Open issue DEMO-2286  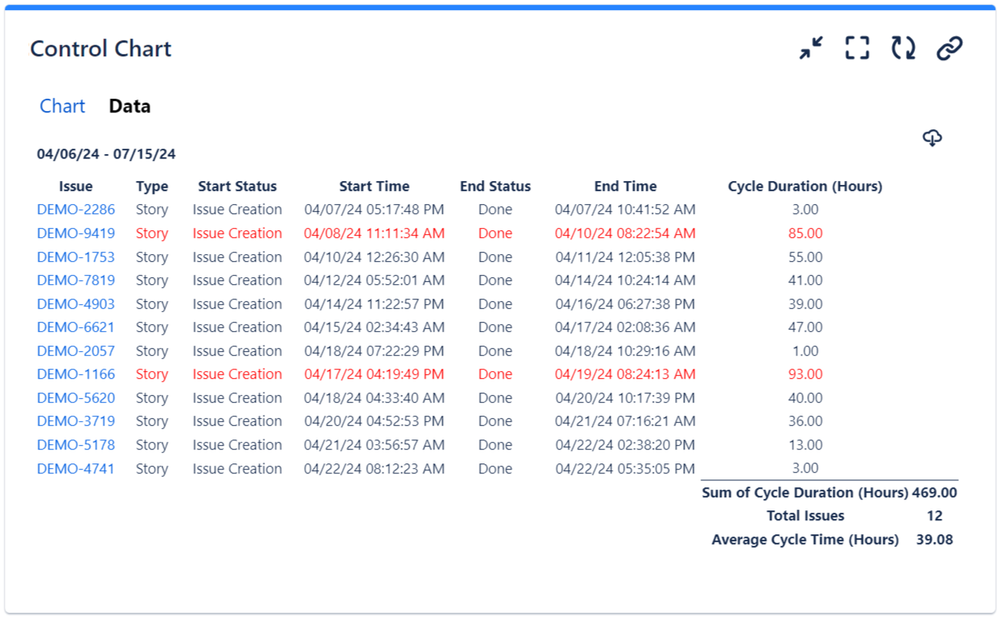coord(76,210)
